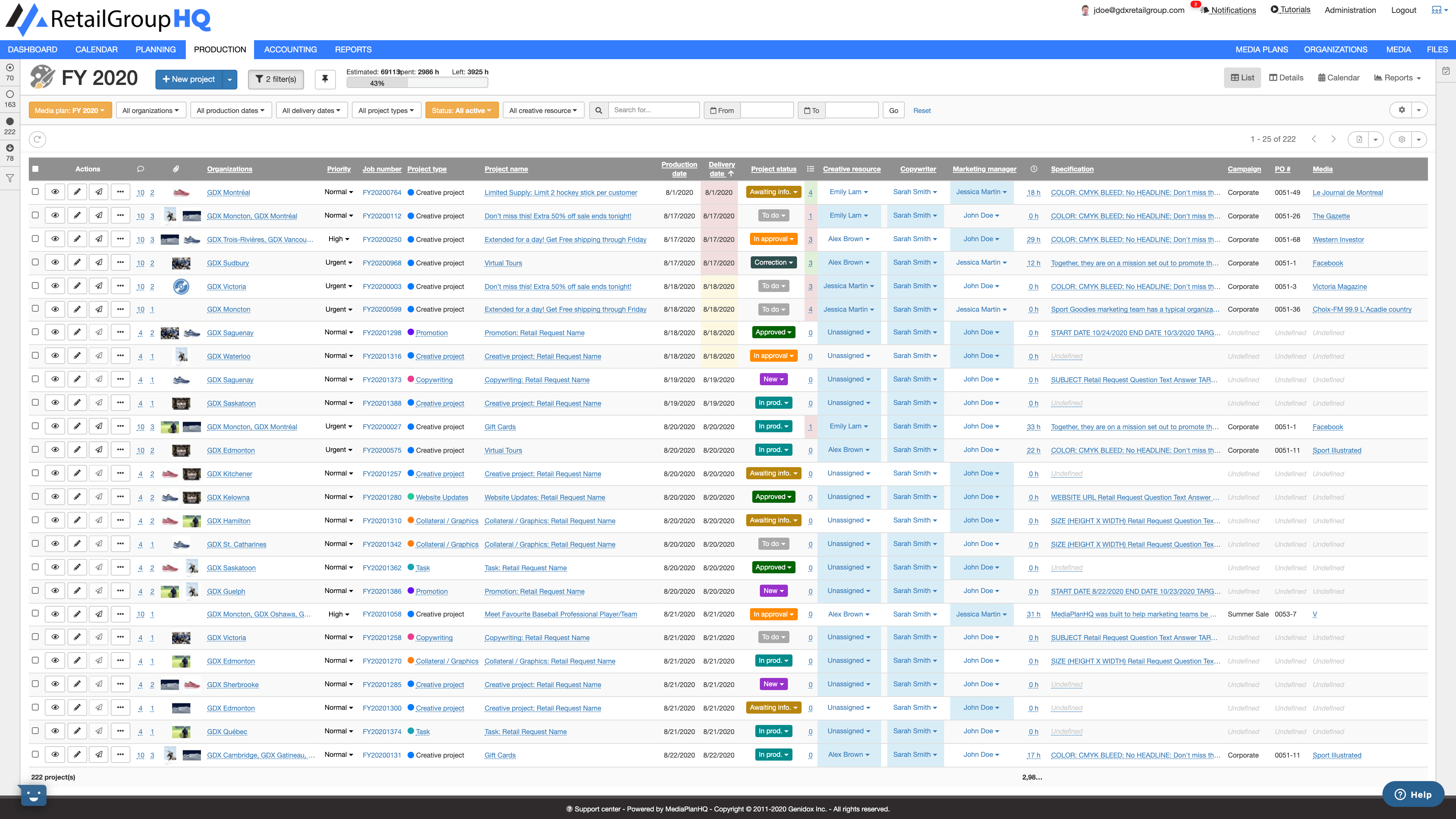
Task: Click the search magnifier icon
Action: tap(599, 110)
